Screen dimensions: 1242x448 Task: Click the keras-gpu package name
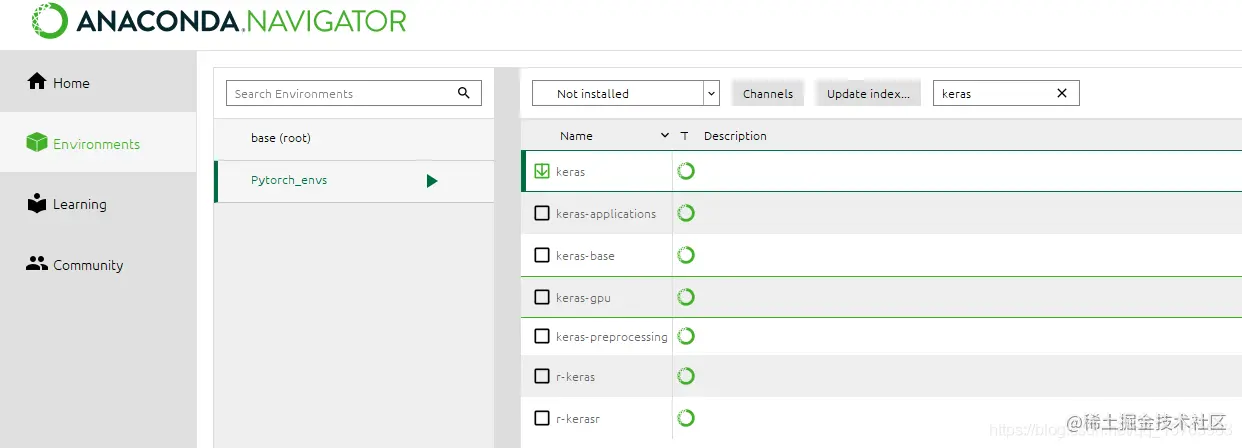tap(583, 298)
